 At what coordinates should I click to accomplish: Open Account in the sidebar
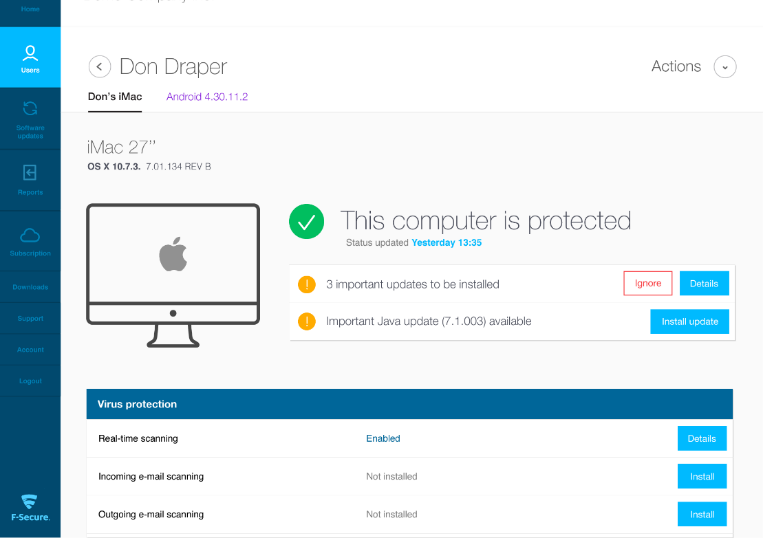pos(30,349)
